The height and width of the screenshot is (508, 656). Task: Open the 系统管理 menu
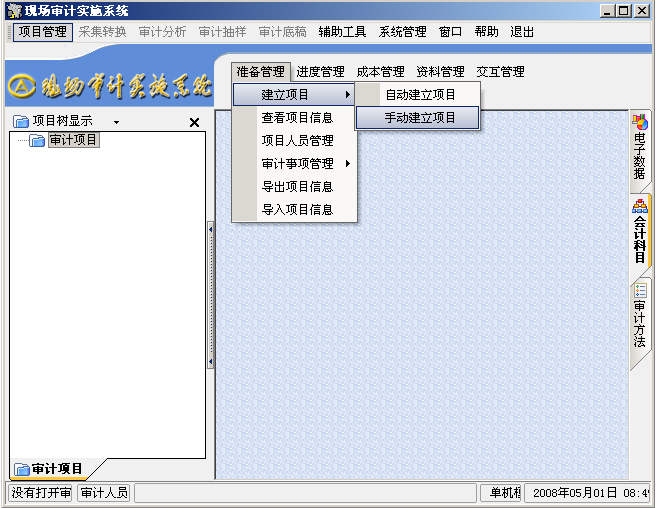coord(402,32)
